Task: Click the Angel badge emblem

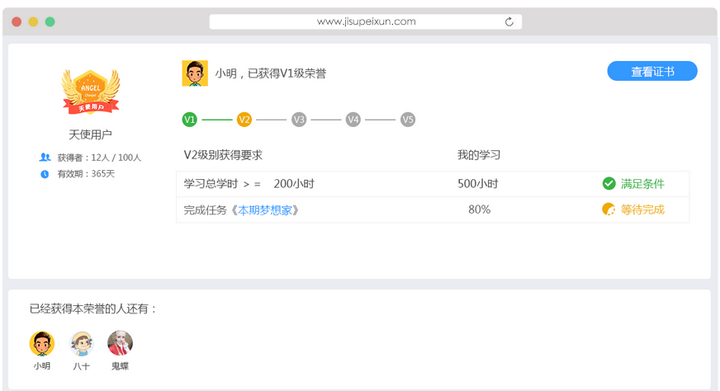Action: pyautogui.click(x=91, y=91)
